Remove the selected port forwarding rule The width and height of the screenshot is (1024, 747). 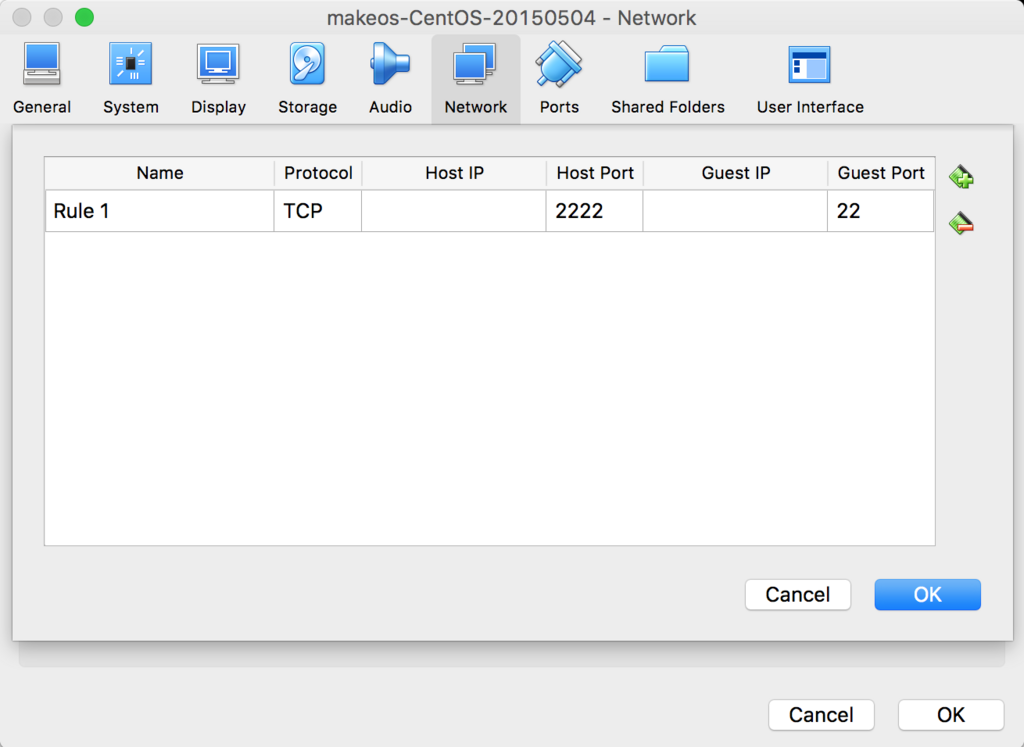(x=961, y=223)
